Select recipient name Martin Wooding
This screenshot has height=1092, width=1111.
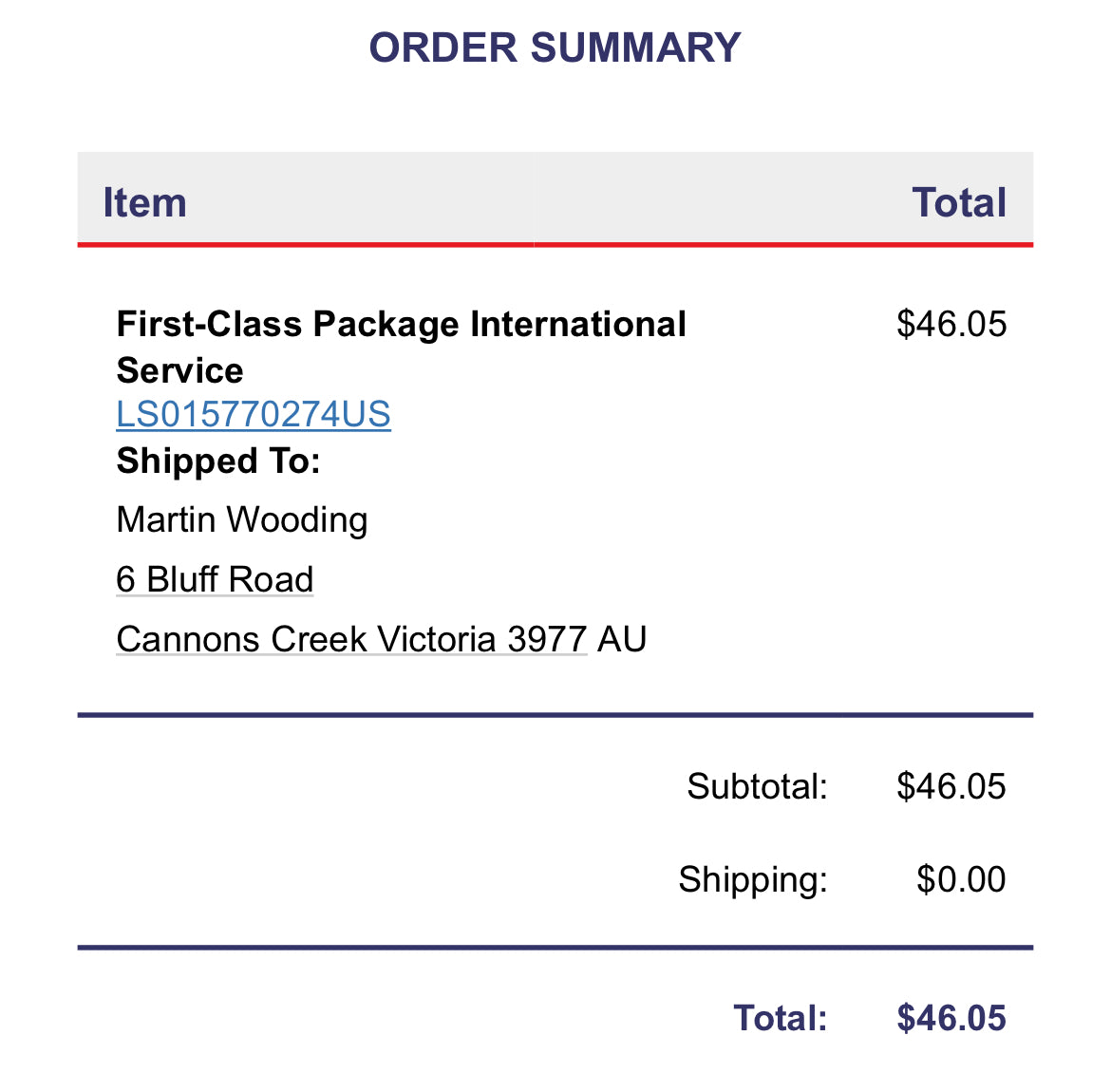click(241, 520)
